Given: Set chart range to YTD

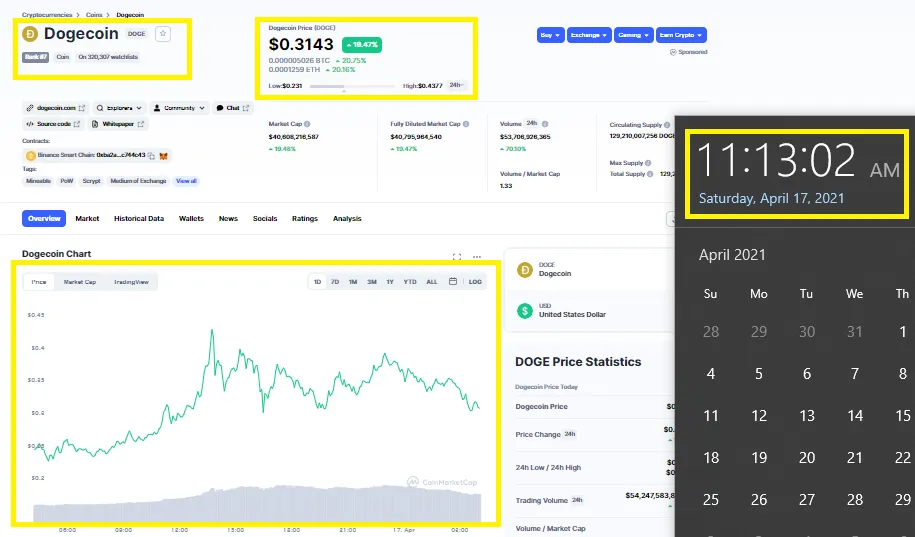Looking at the screenshot, I should (410, 282).
